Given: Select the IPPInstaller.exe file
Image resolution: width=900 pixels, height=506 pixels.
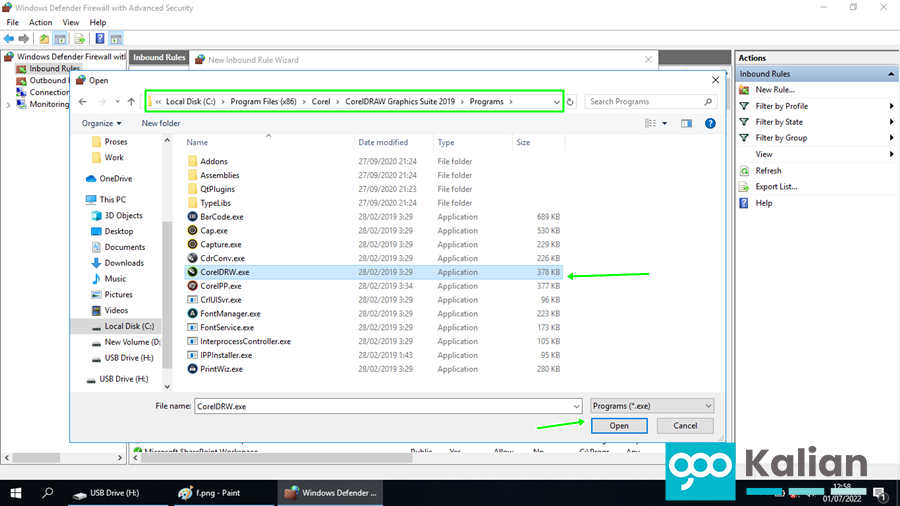Looking at the screenshot, I should point(226,355).
